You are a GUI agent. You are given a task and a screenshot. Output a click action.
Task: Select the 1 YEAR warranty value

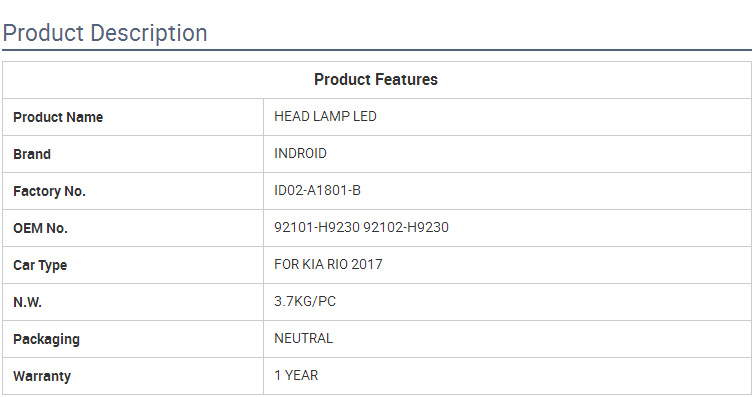point(296,375)
